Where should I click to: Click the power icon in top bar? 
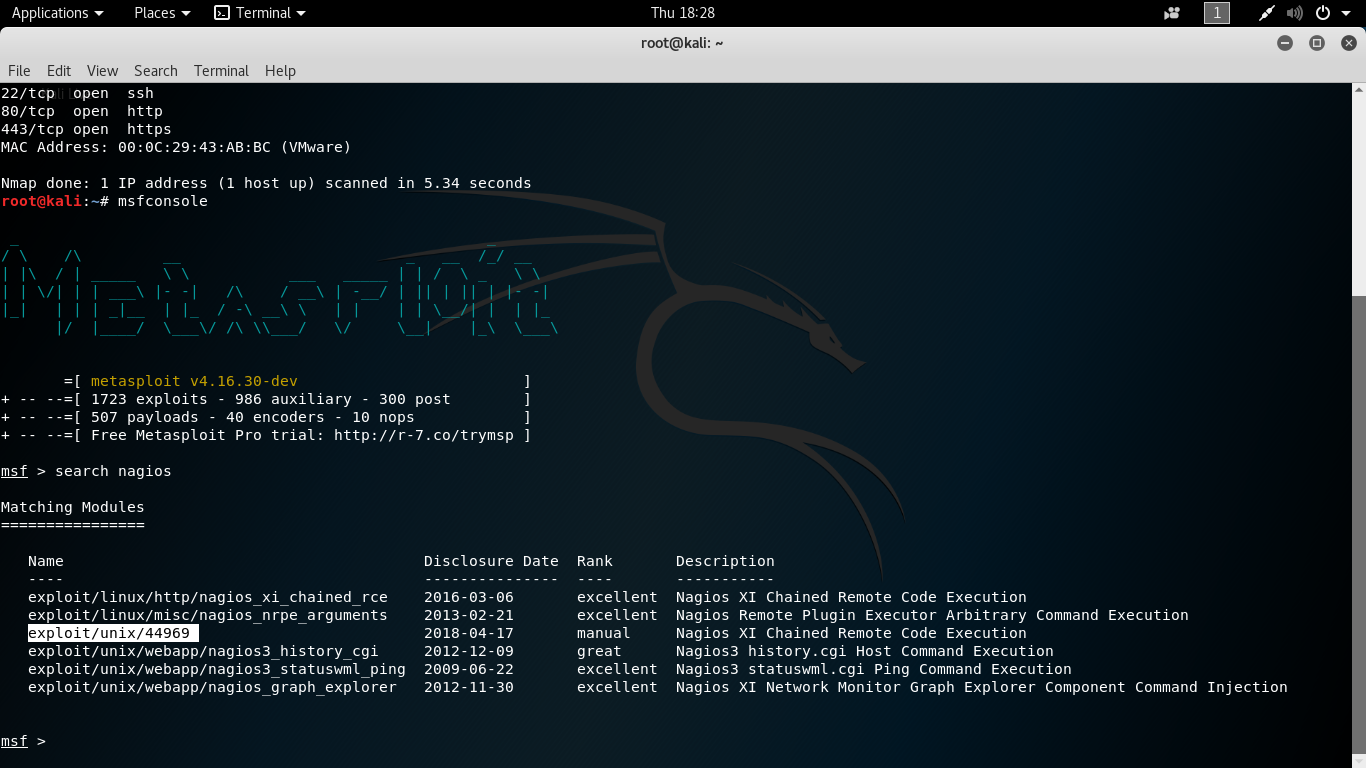tap(1323, 13)
